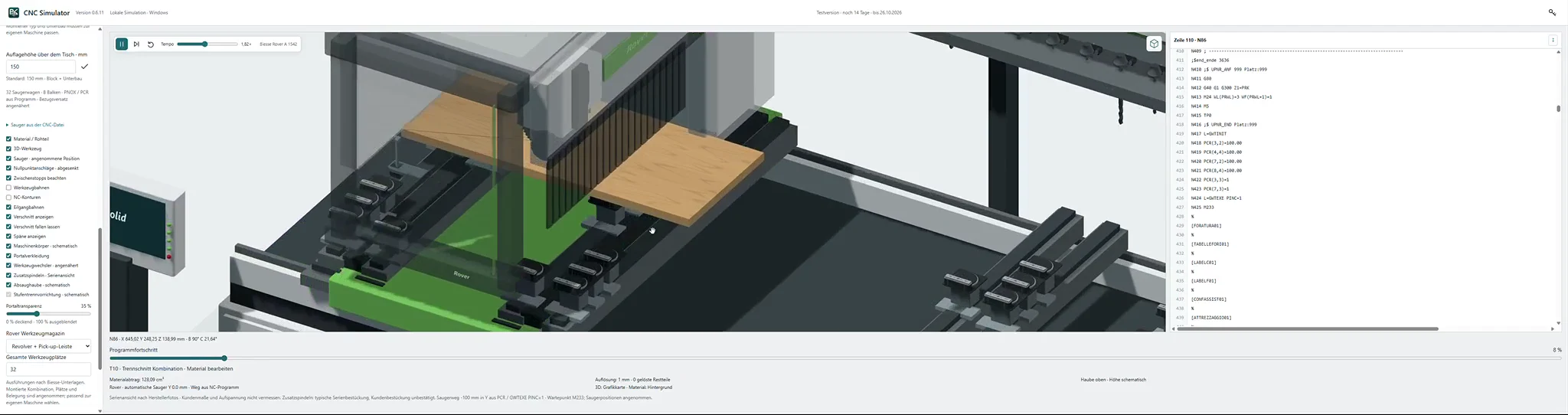Toggle Portalverkleidung checkbox
1568x415 pixels.
(8, 256)
